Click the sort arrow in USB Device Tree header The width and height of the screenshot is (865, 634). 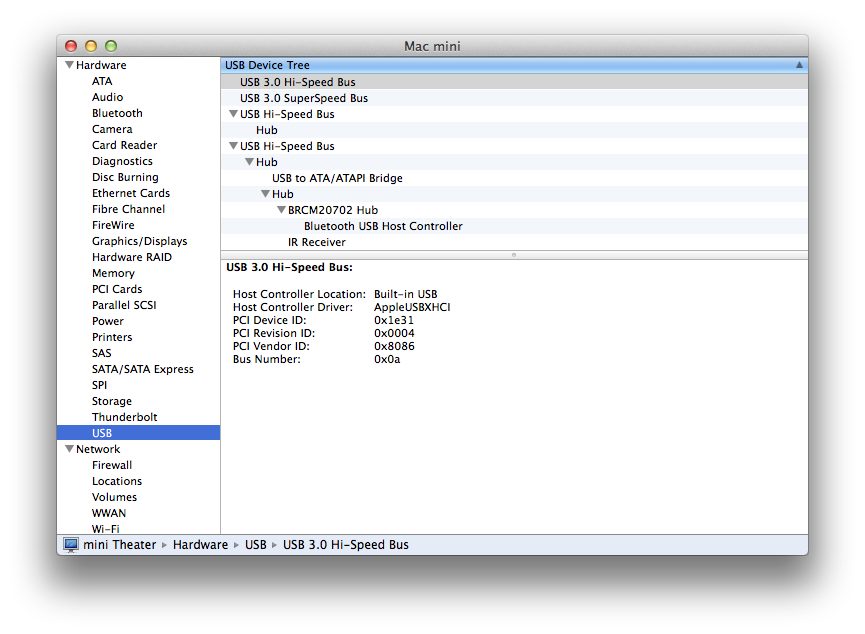tap(799, 65)
